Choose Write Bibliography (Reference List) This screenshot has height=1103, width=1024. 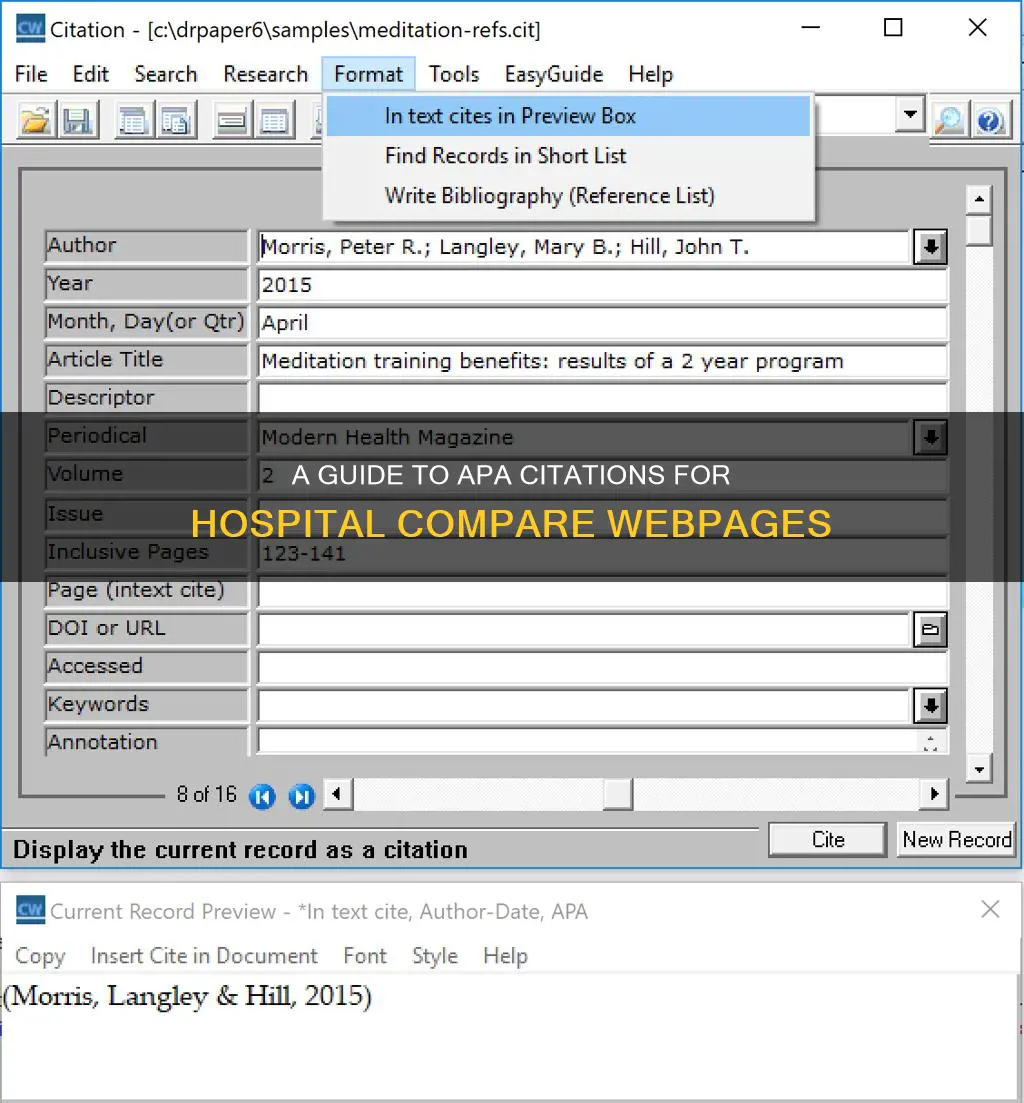pyautogui.click(x=568, y=196)
